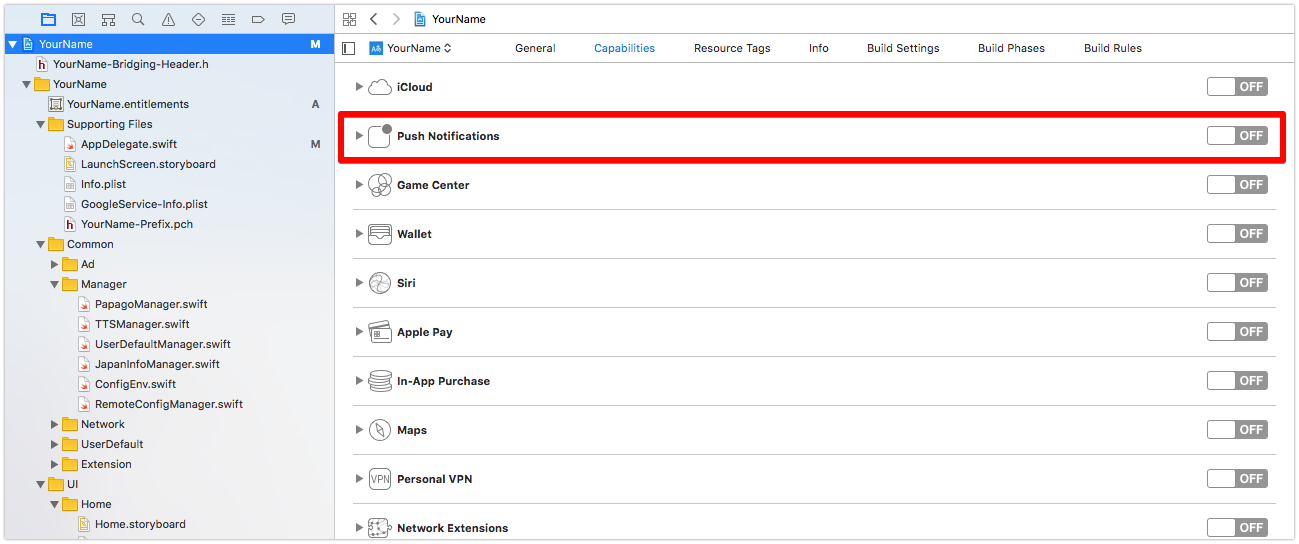Switch on the Wallet capability
This screenshot has width=1299, height=544.
(1237, 234)
